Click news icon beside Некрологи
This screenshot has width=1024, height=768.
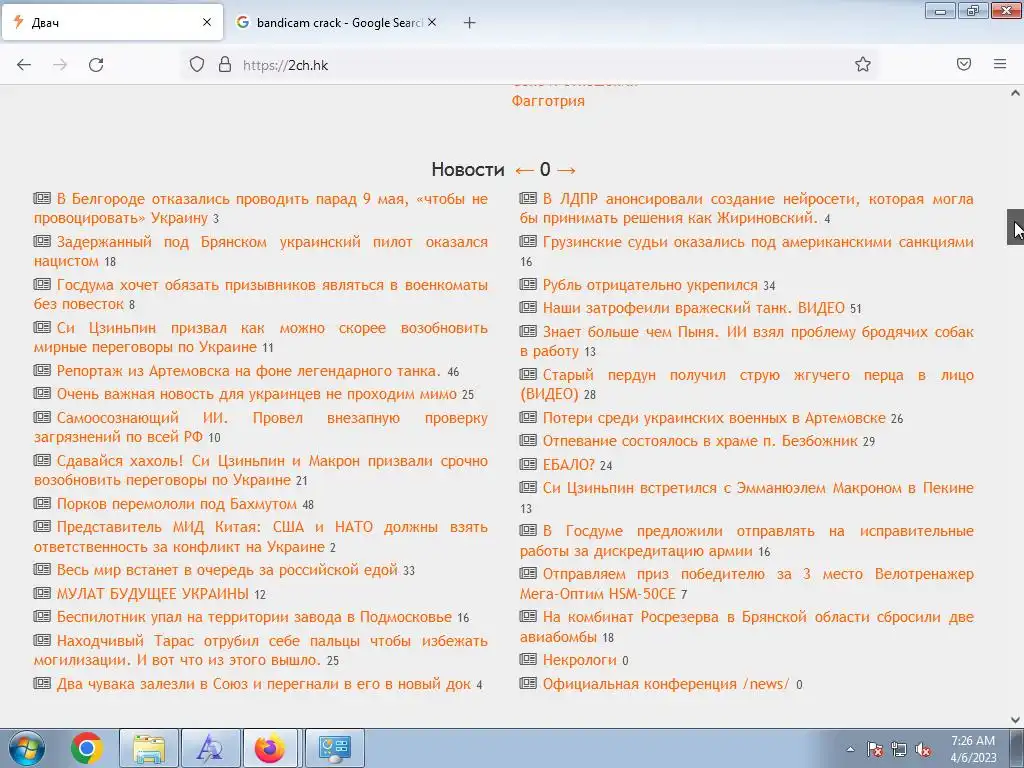[528, 659]
